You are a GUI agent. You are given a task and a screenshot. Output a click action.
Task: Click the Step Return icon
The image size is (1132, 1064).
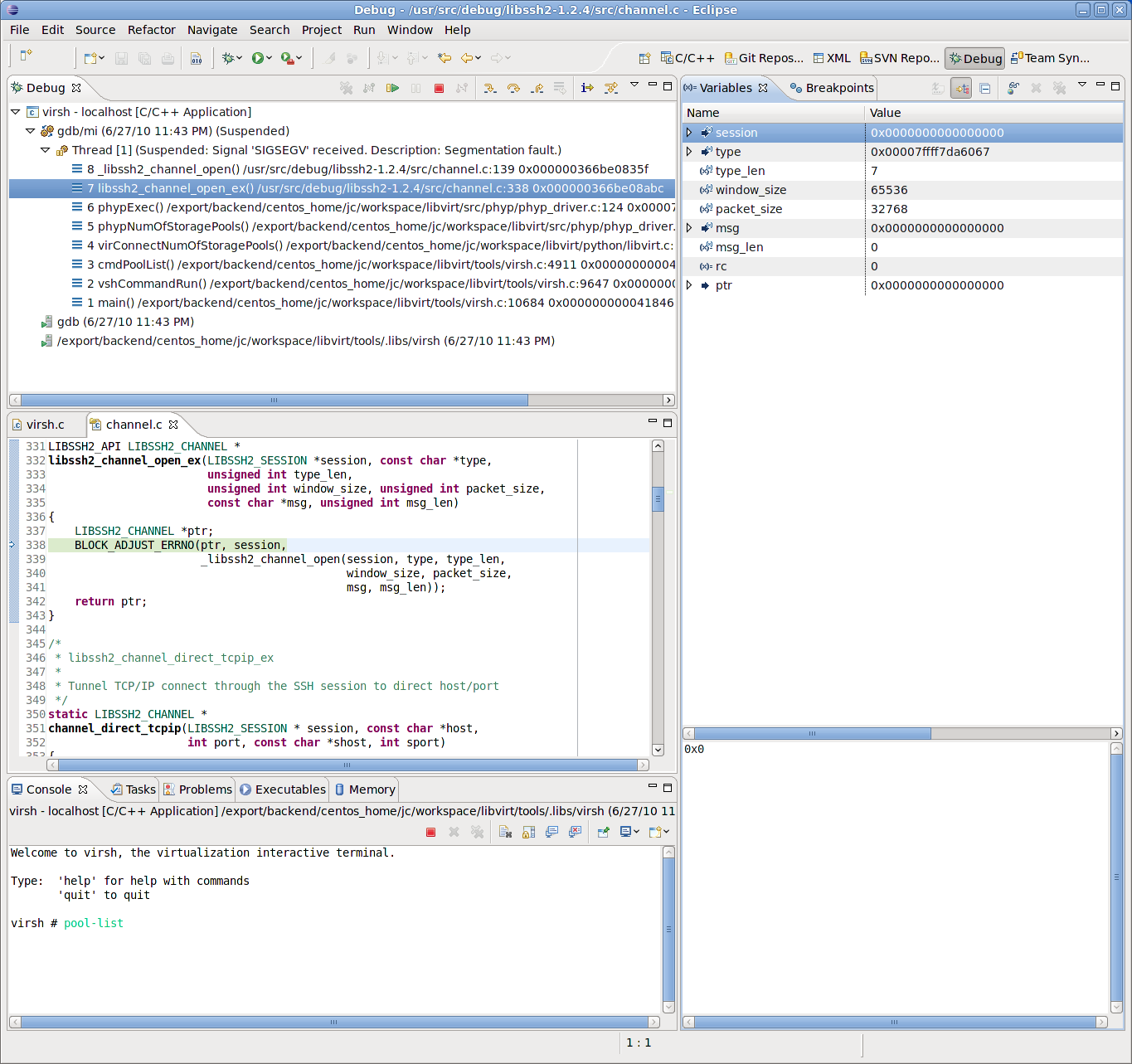pyautogui.click(x=537, y=88)
